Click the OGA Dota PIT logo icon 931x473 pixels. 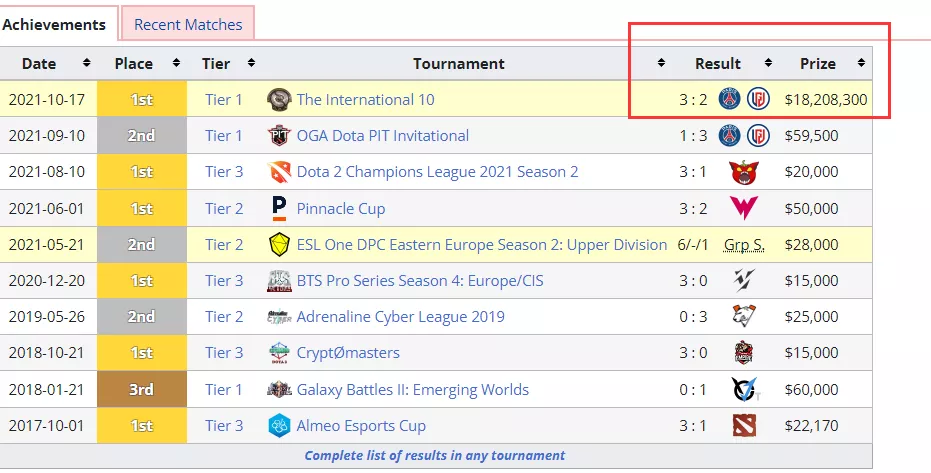[279, 136]
